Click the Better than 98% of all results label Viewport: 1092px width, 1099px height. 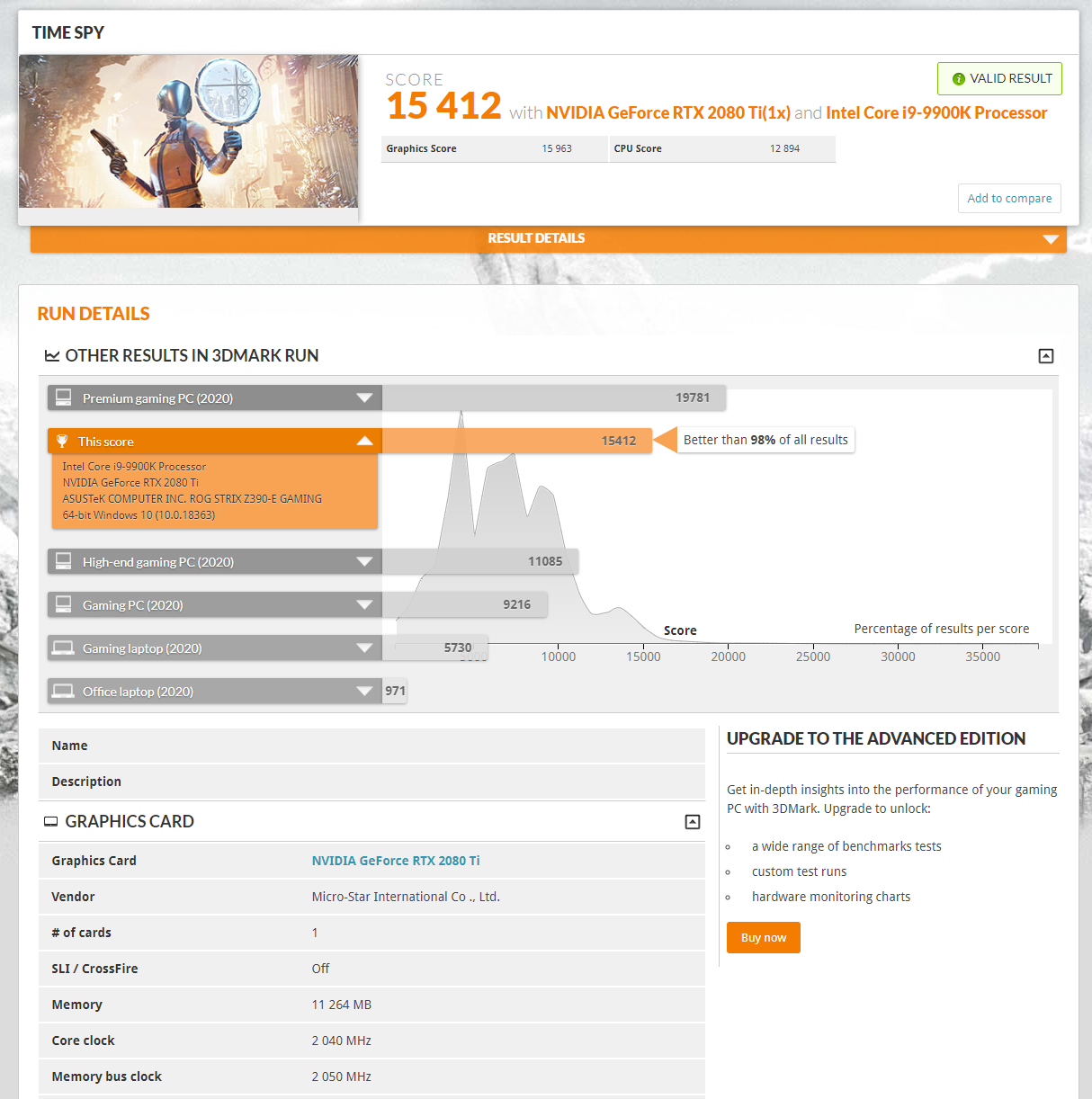[765, 440]
